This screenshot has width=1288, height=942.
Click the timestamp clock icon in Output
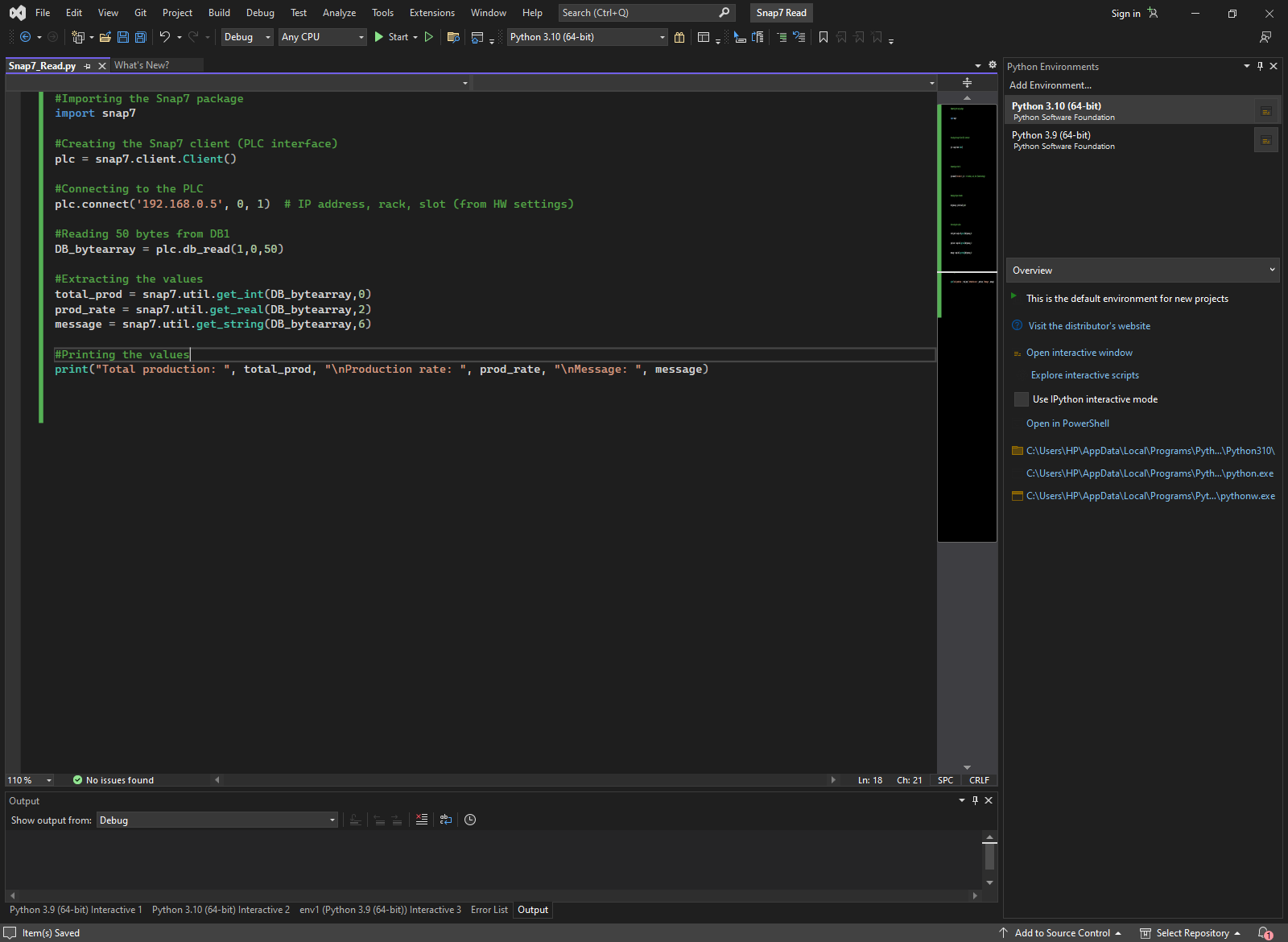[470, 820]
